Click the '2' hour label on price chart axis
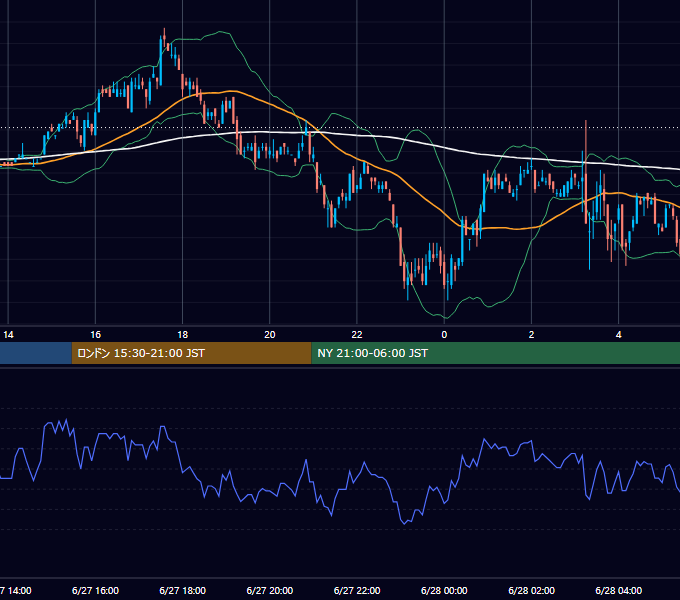This screenshot has width=680, height=600. point(531,335)
